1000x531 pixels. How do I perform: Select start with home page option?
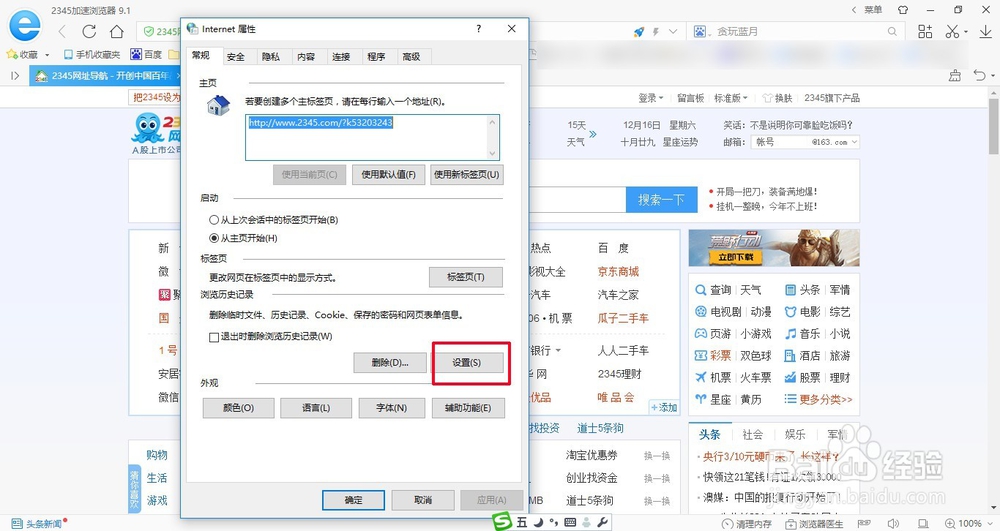coord(244,238)
